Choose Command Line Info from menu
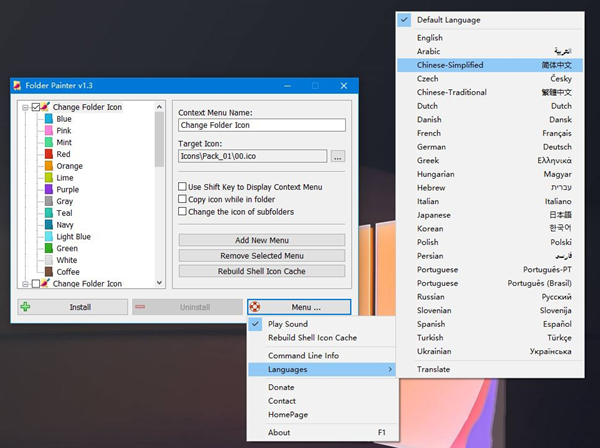This screenshot has width=600, height=448. tap(304, 355)
